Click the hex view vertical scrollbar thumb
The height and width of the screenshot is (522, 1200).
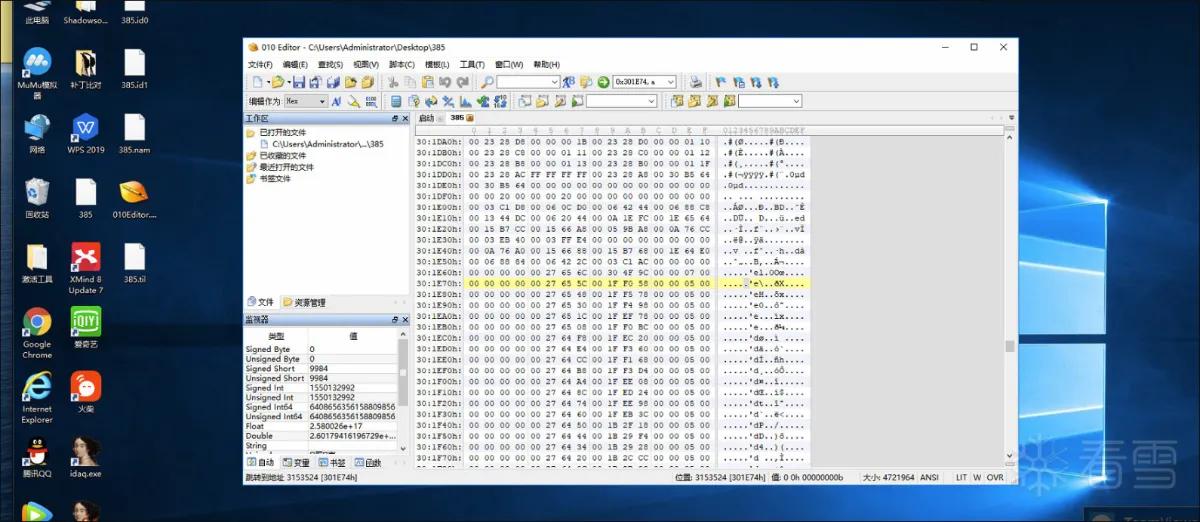pos(1010,346)
